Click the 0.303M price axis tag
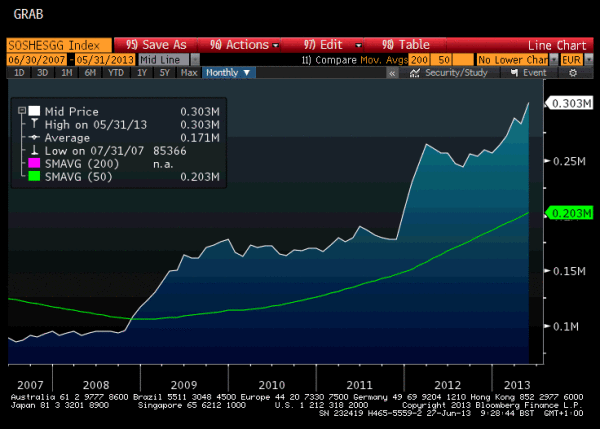This screenshot has width=600, height=429. pyautogui.click(x=569, y=103)
